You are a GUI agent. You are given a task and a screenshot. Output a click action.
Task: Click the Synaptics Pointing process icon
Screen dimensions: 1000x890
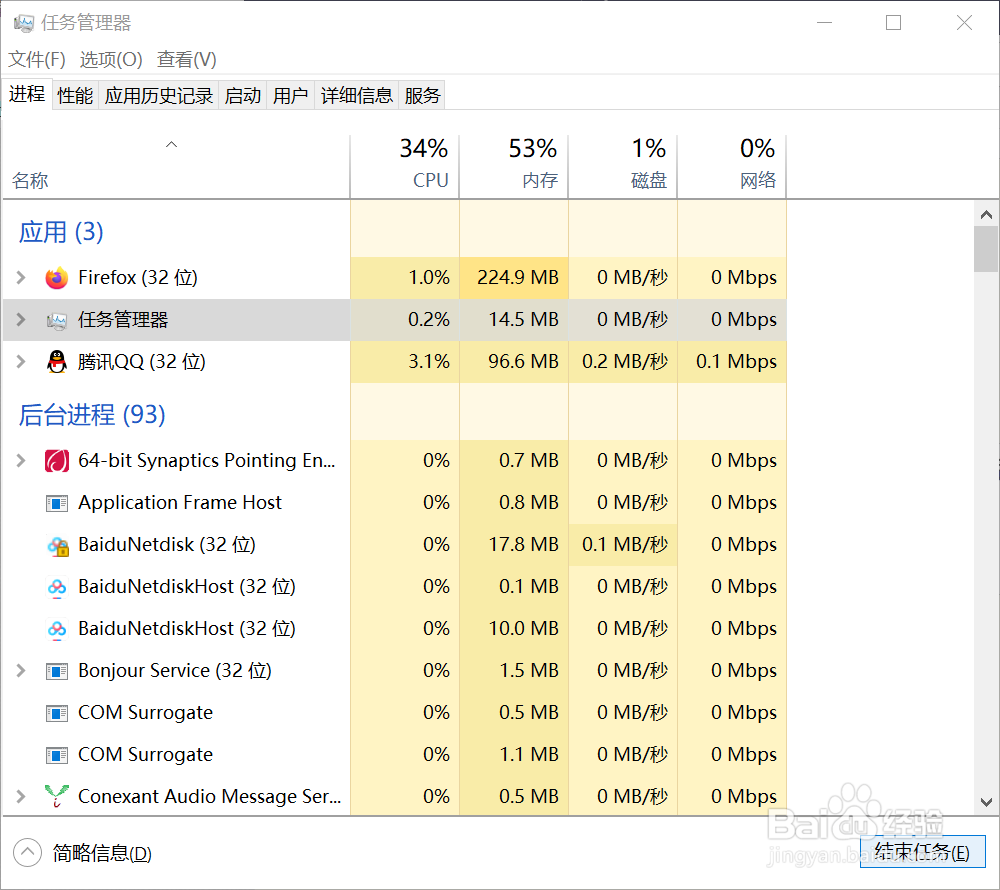click(57, 461)
